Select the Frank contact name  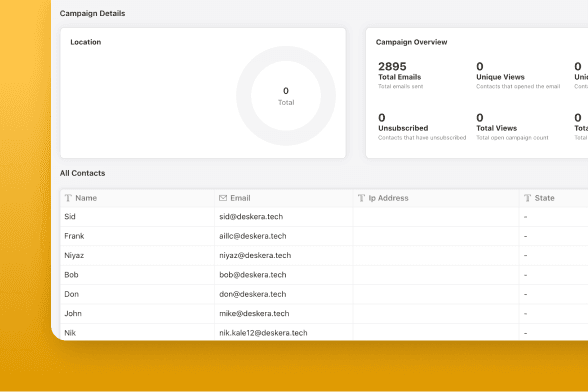pos(74,236)
